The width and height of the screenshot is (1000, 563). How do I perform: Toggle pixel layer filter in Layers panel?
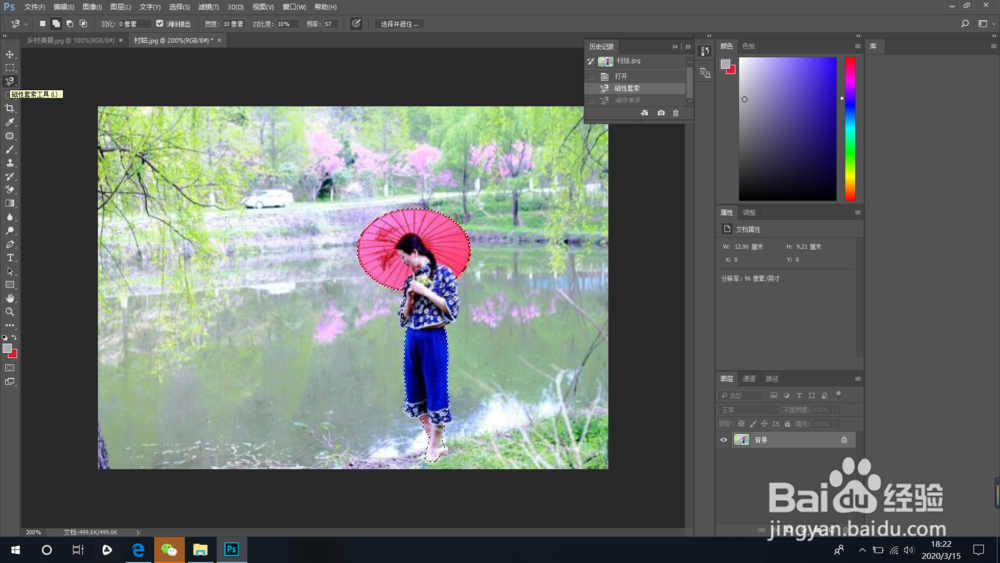click(x=774, y=395)
